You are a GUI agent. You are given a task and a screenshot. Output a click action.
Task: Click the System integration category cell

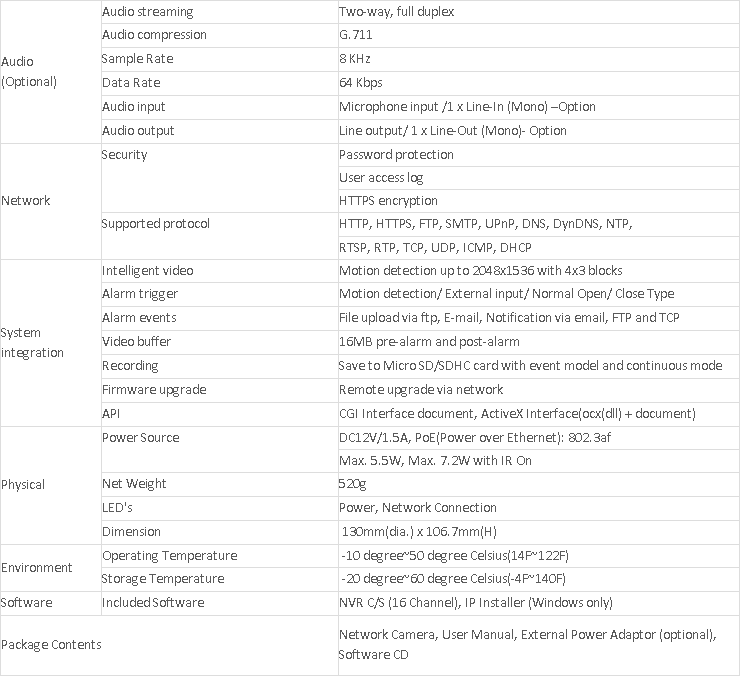(32, 342)
